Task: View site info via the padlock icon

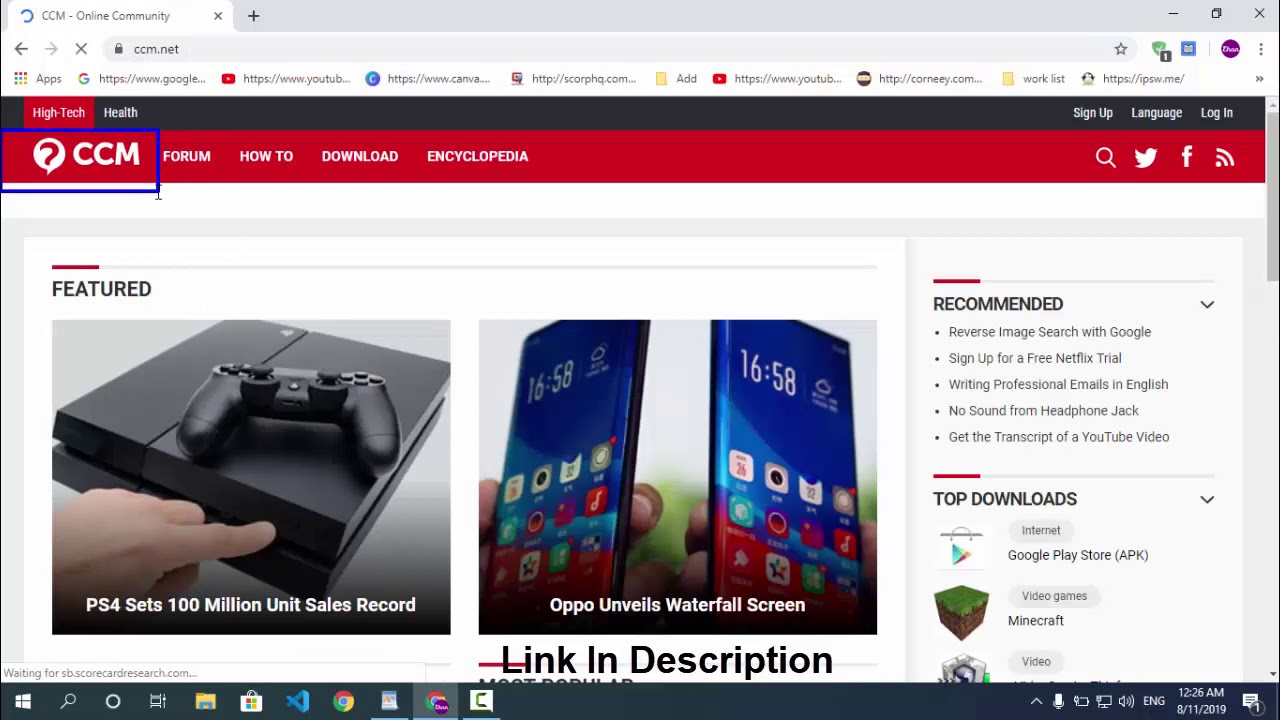Action: pos(118,49)
